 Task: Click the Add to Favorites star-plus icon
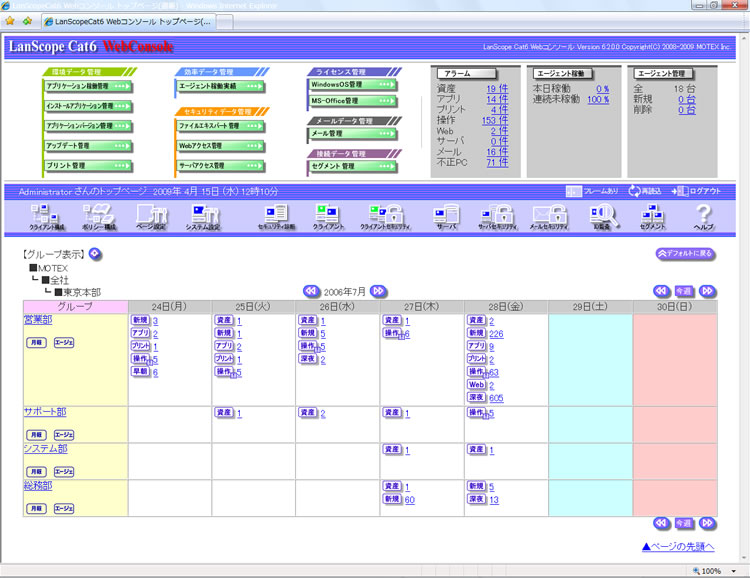tap(27, 21)
